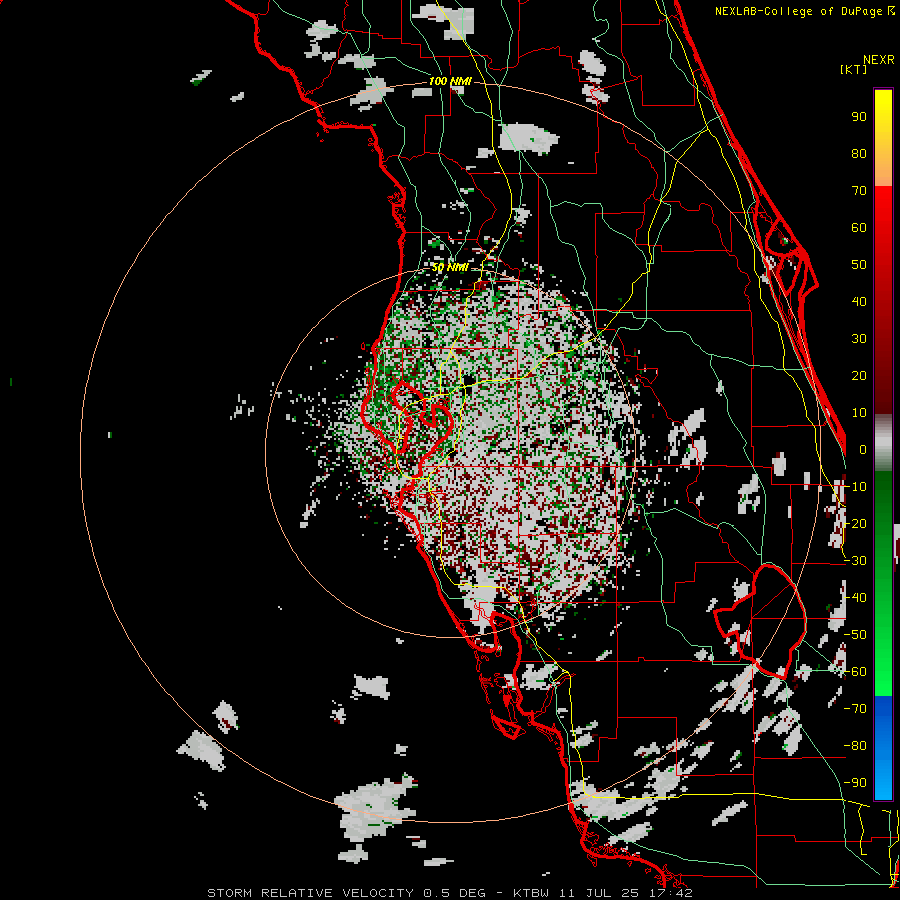Click the -70 velocity scale label
Screen dimensions: 900x900
[x=855, y=709]
